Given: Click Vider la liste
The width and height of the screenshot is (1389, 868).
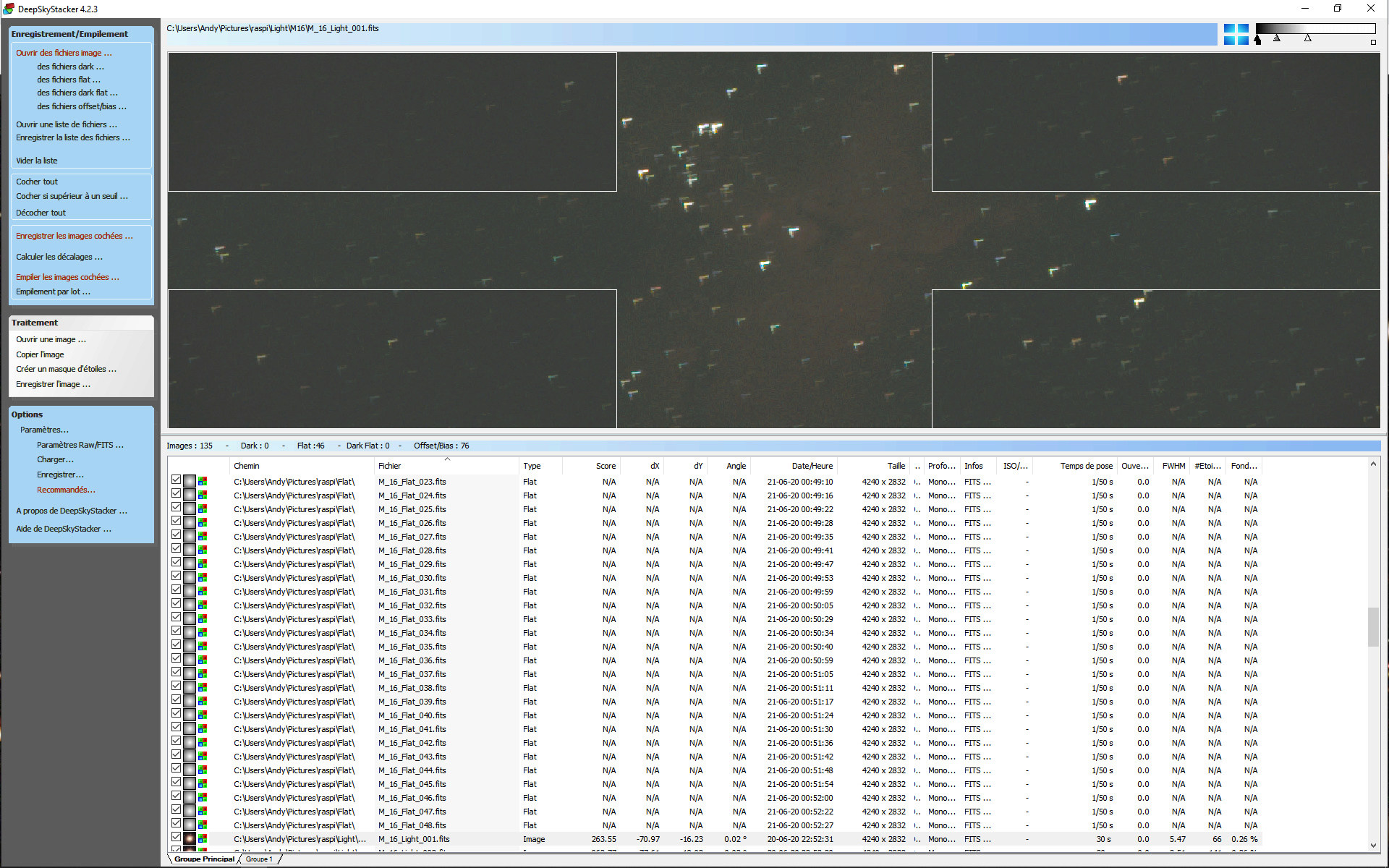Looking at the screenshot, I should (37, 161).
